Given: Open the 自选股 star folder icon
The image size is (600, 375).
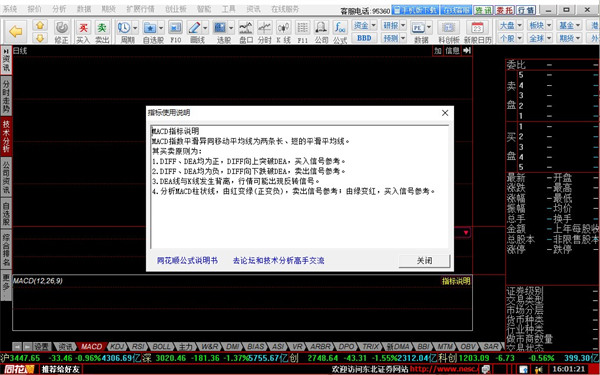Looking at the screenshot, I should pos(150,28).
